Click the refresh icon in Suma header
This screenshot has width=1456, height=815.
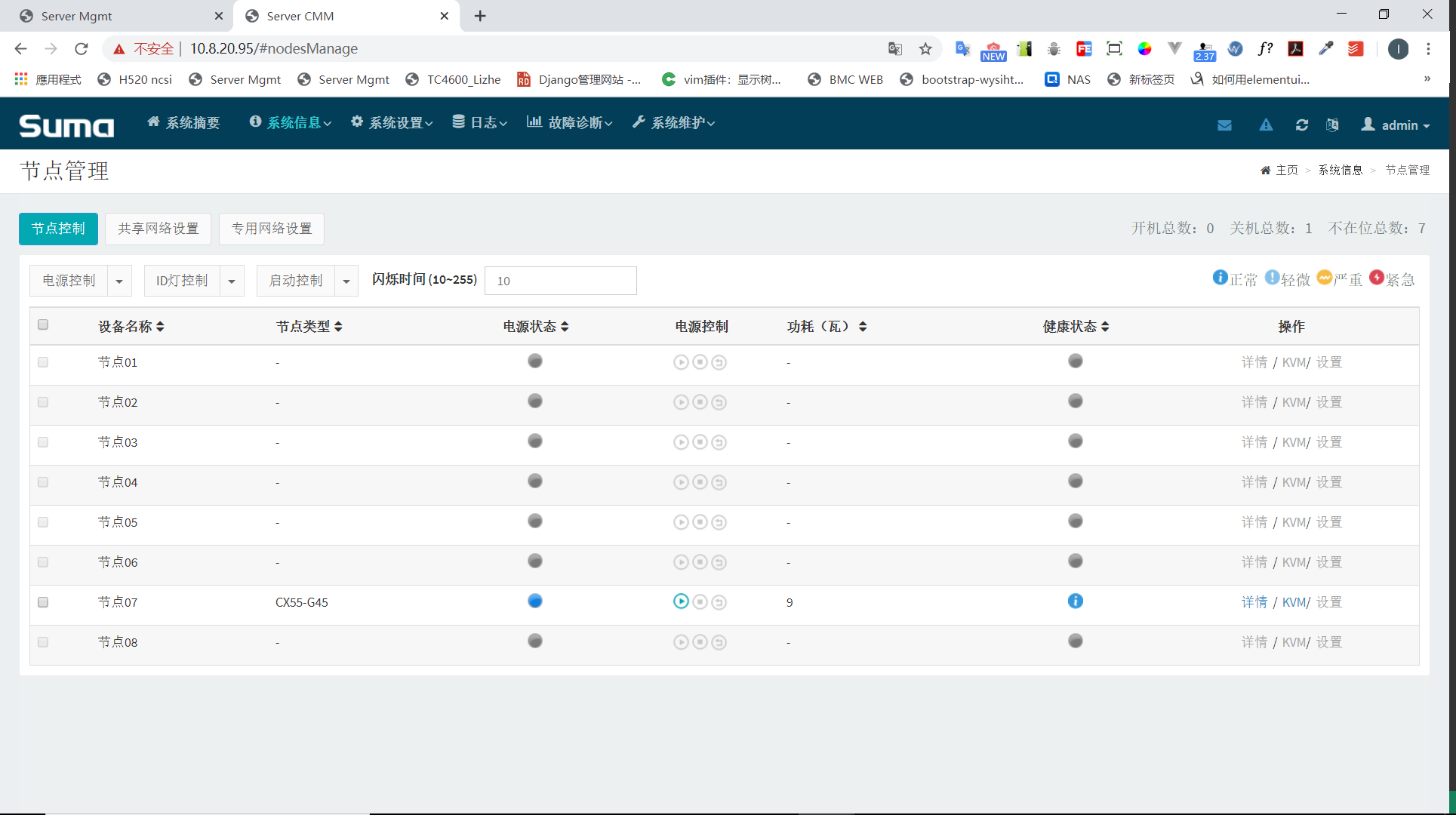[x=1301, y=125]
